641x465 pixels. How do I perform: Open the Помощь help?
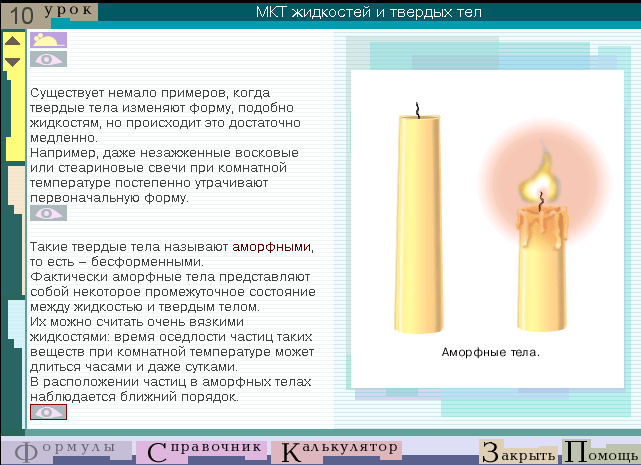[x=601, y=452]
